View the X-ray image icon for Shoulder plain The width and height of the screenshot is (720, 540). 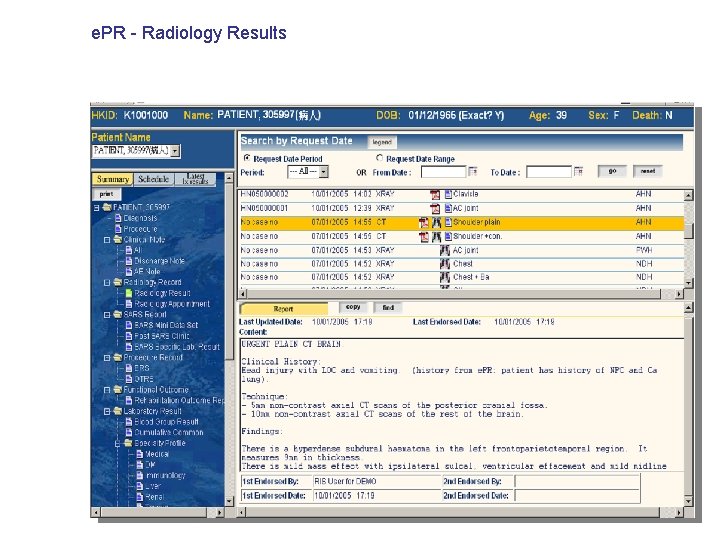[x=436, y=223]
